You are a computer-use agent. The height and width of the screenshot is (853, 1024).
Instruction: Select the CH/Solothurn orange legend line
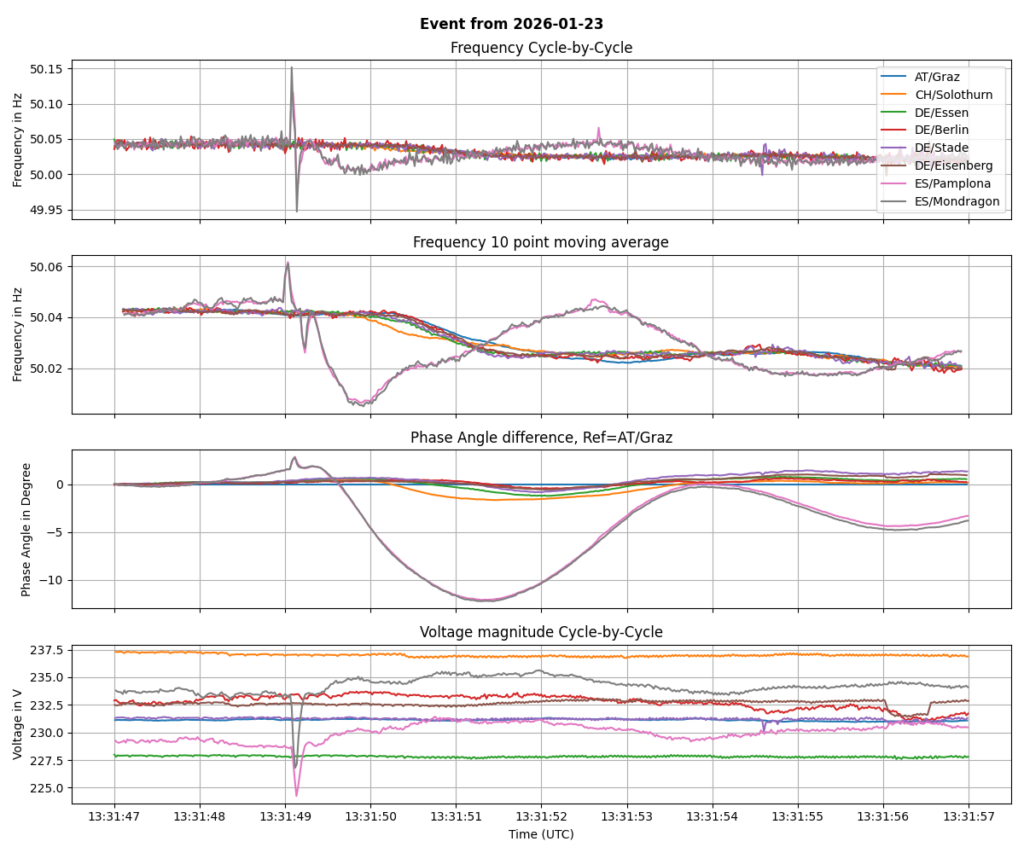pos(895,94)
